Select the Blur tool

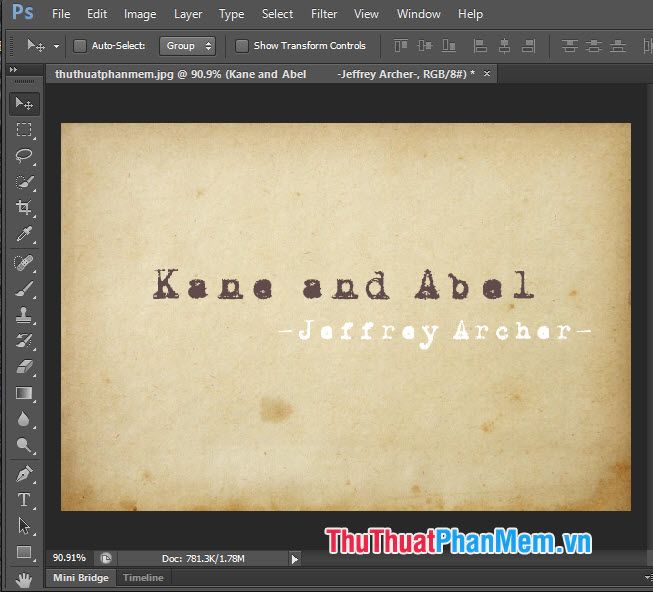click(x=24, y=419)
